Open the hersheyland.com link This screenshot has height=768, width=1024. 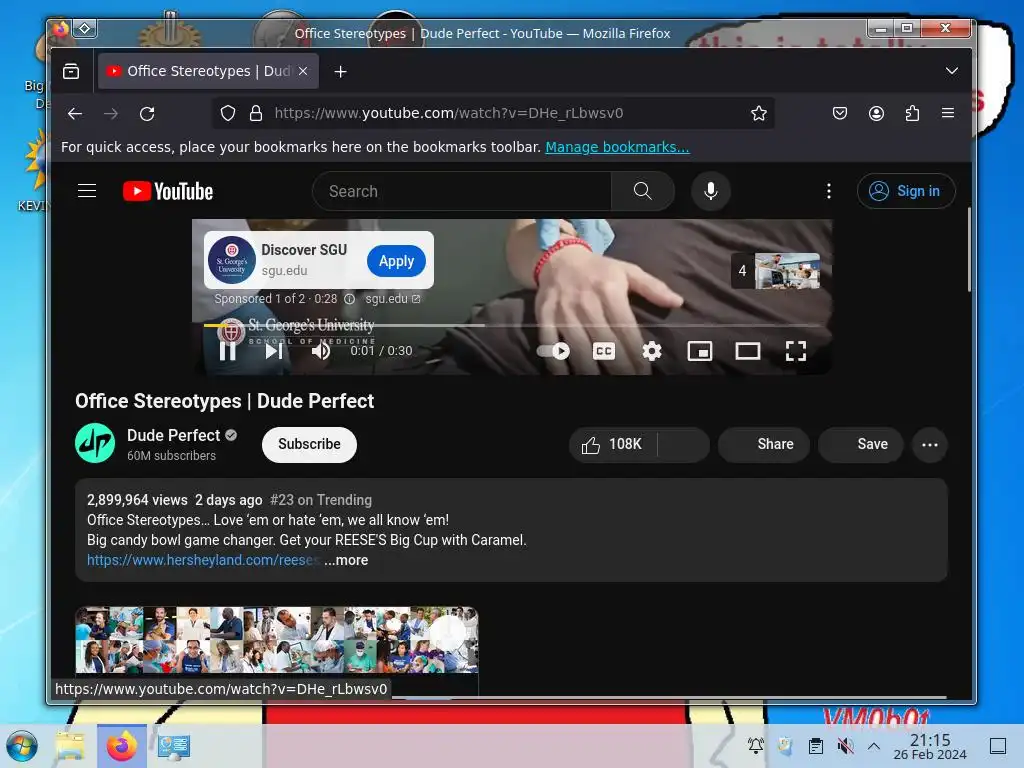(202, 560)
